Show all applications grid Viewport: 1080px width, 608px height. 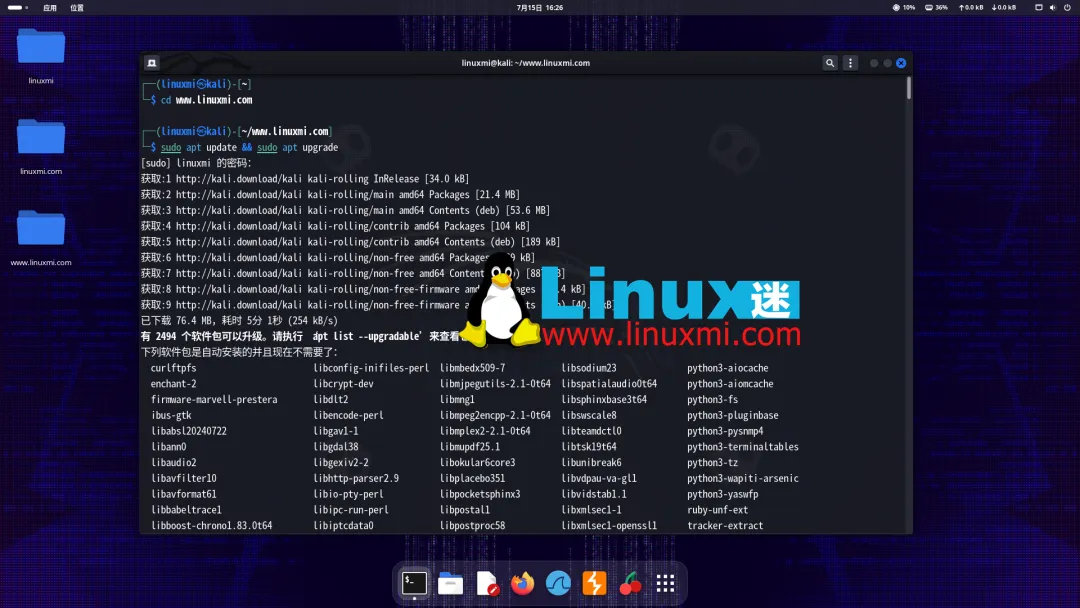[665, 583]
